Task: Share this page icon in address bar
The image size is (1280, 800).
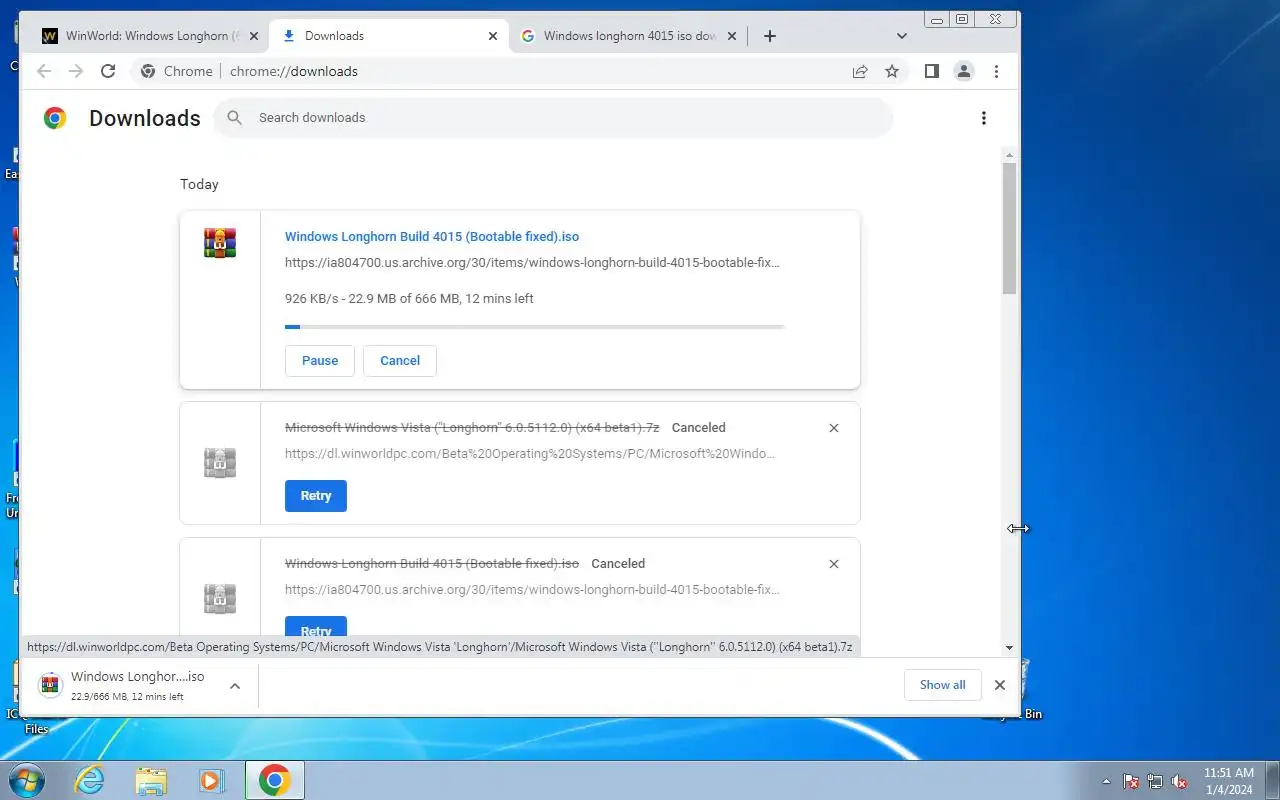Action: 860,71
